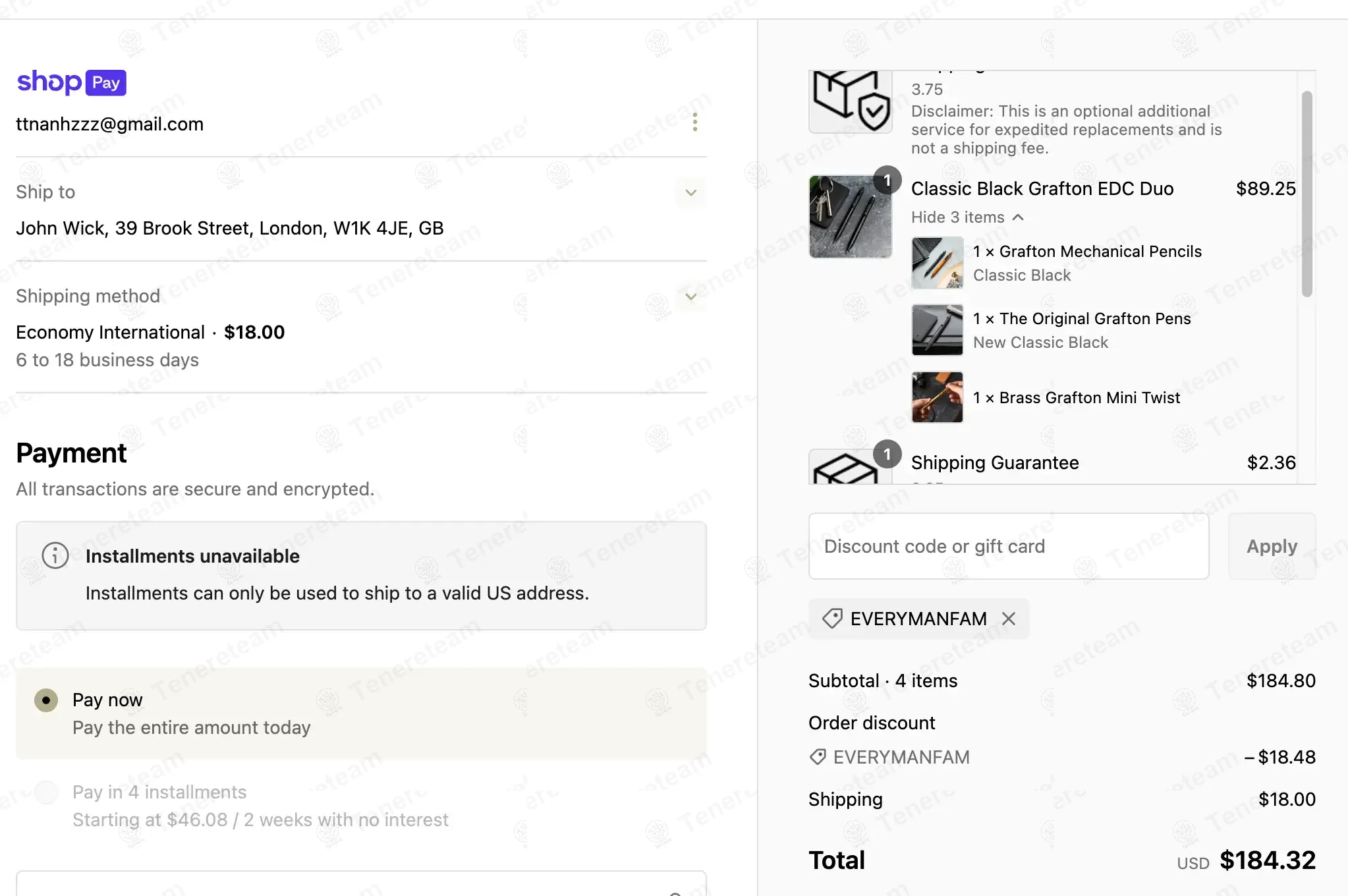Open the account options three-dot menu
1348x896 pixels.
click(x=694, y=122)
